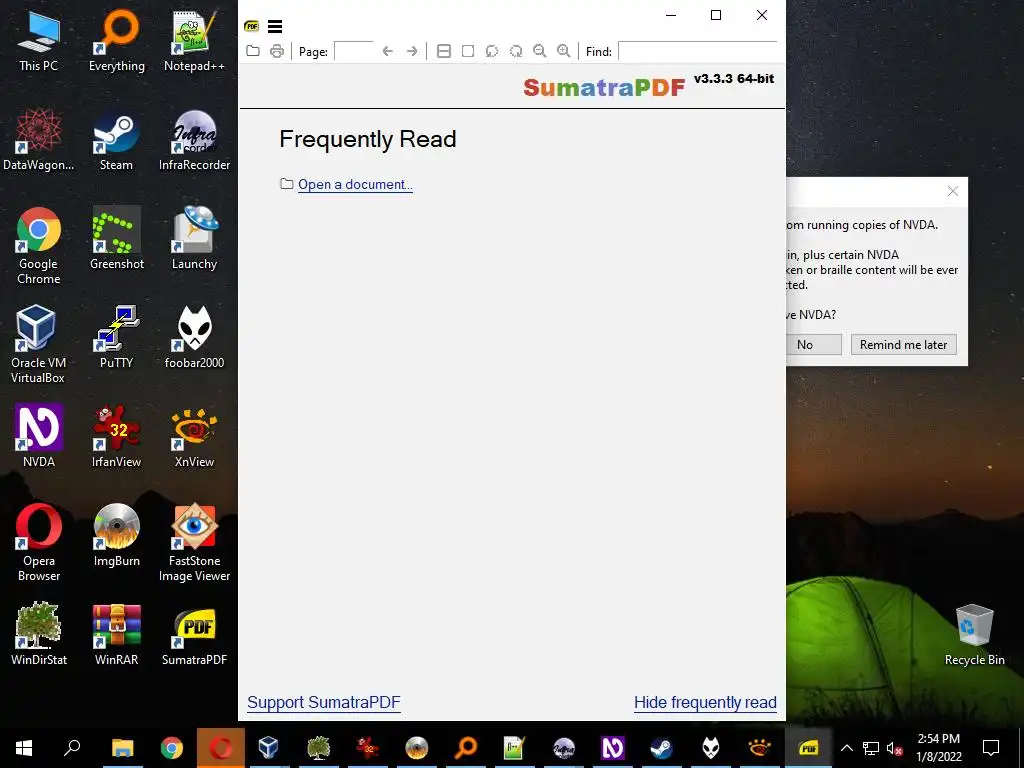Screen dimensions: 1024x768
Task: Click the Find text field
Action: point(697,51)
